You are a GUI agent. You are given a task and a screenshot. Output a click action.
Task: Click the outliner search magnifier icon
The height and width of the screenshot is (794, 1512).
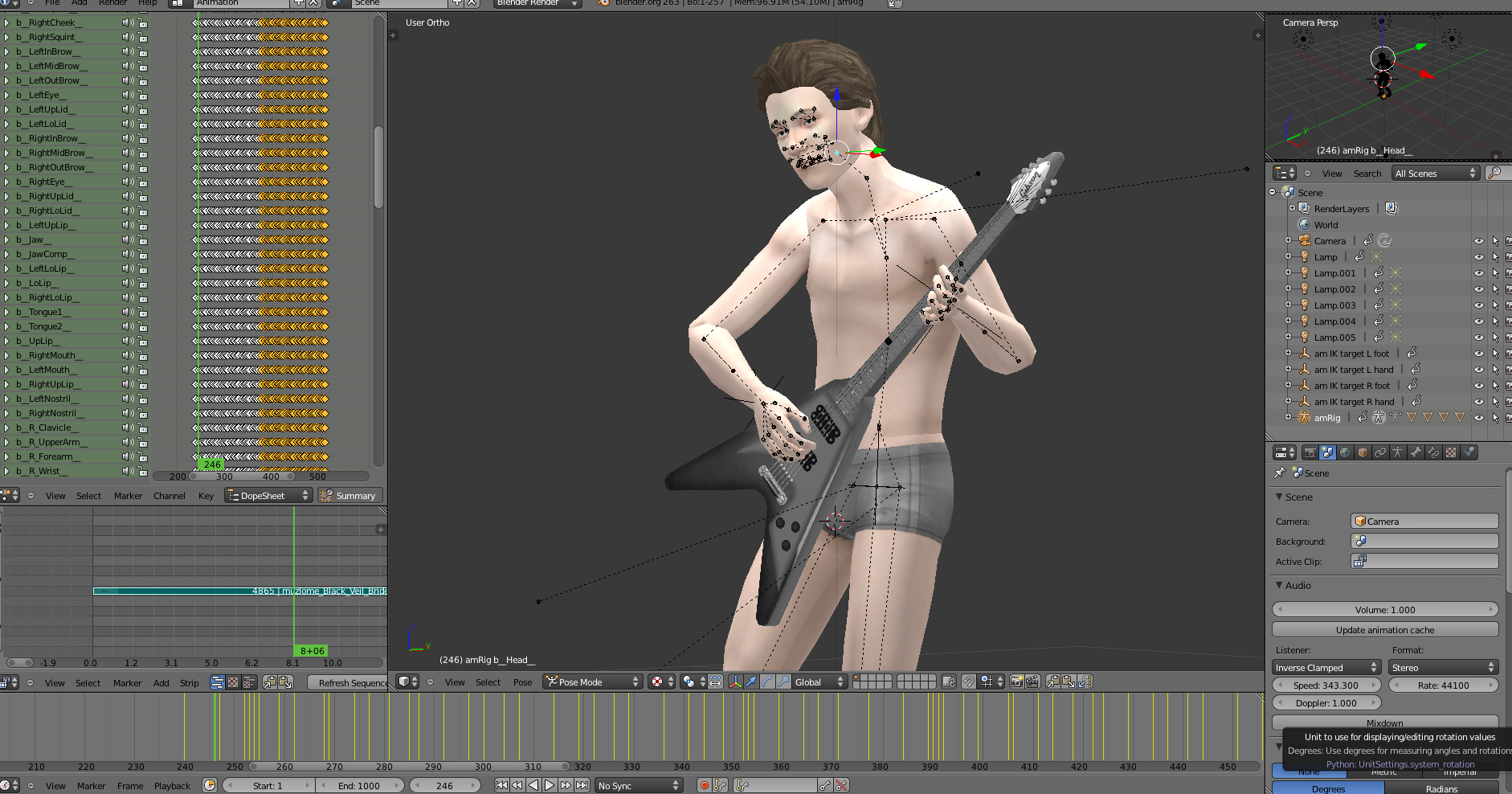pos(1494,173)
